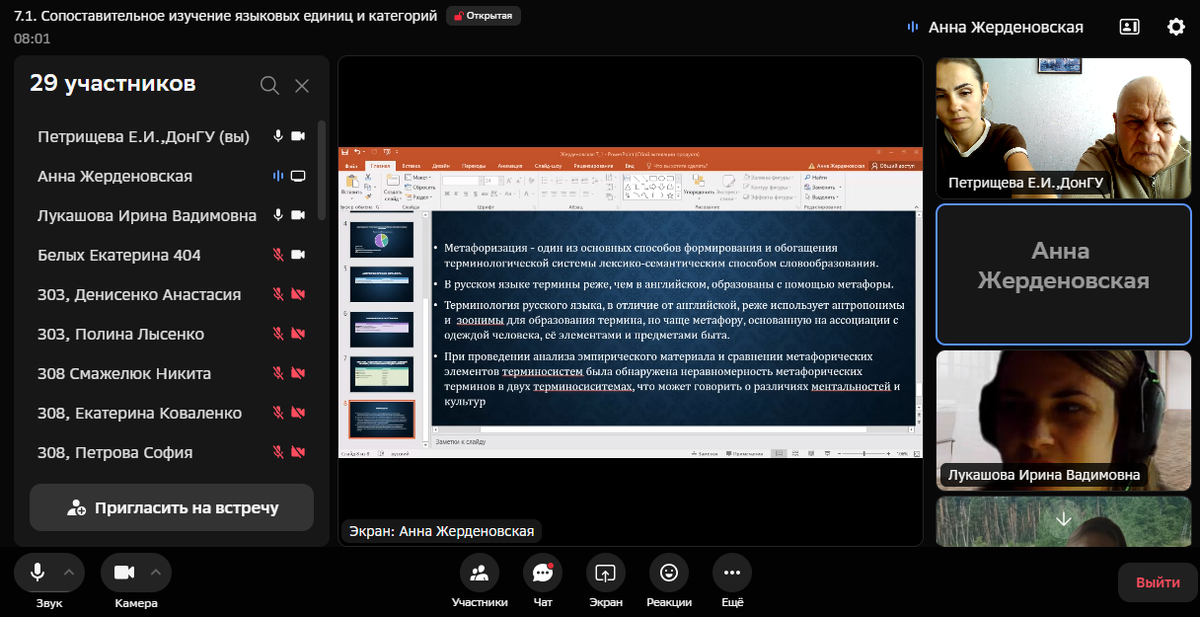Click active speaker name Анна Жерденовская in header
Viewport: 1200px width, 617px height.
pos(1005,27)
